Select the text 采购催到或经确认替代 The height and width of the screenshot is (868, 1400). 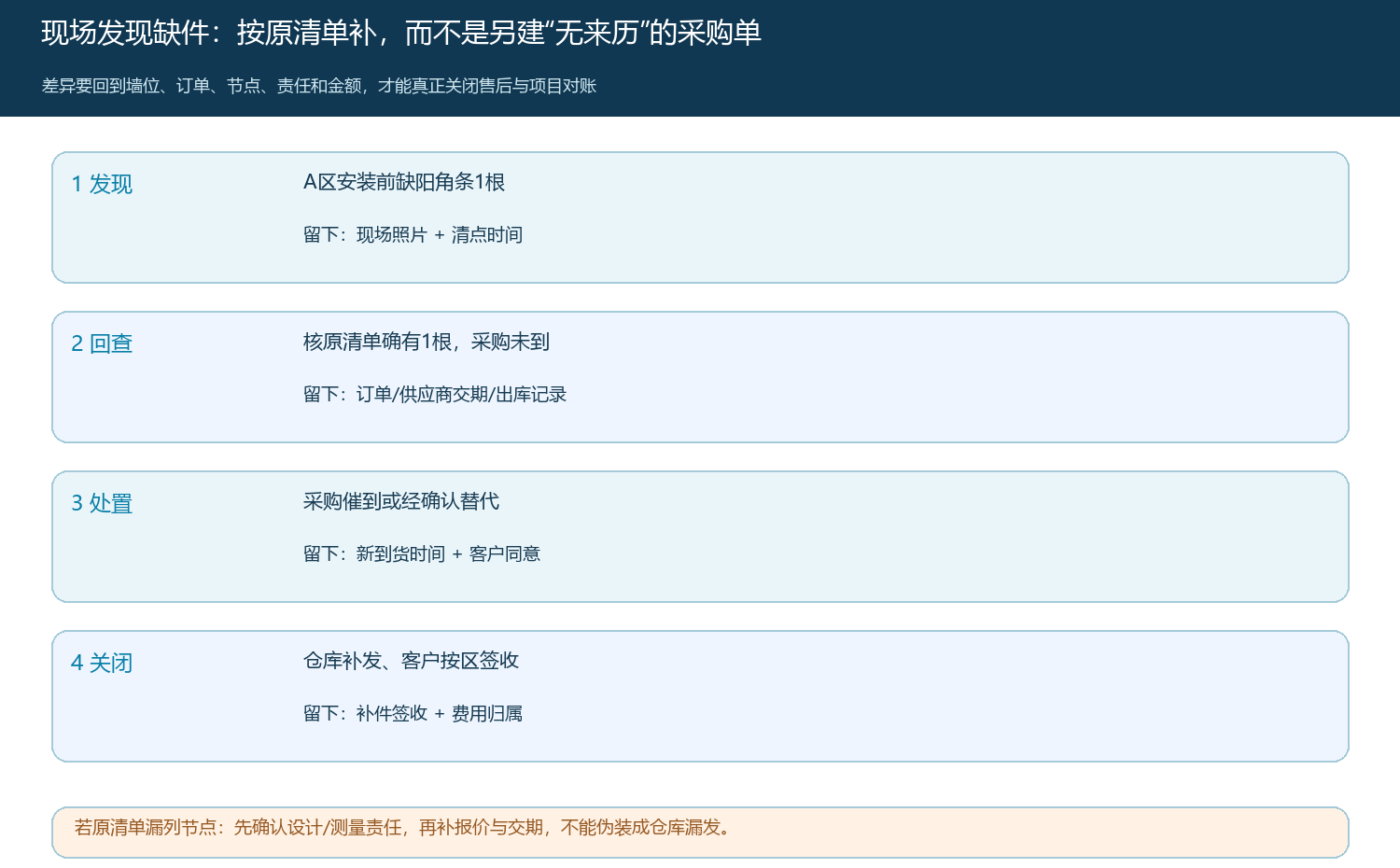pyautogui.click(x=401, y=501)
